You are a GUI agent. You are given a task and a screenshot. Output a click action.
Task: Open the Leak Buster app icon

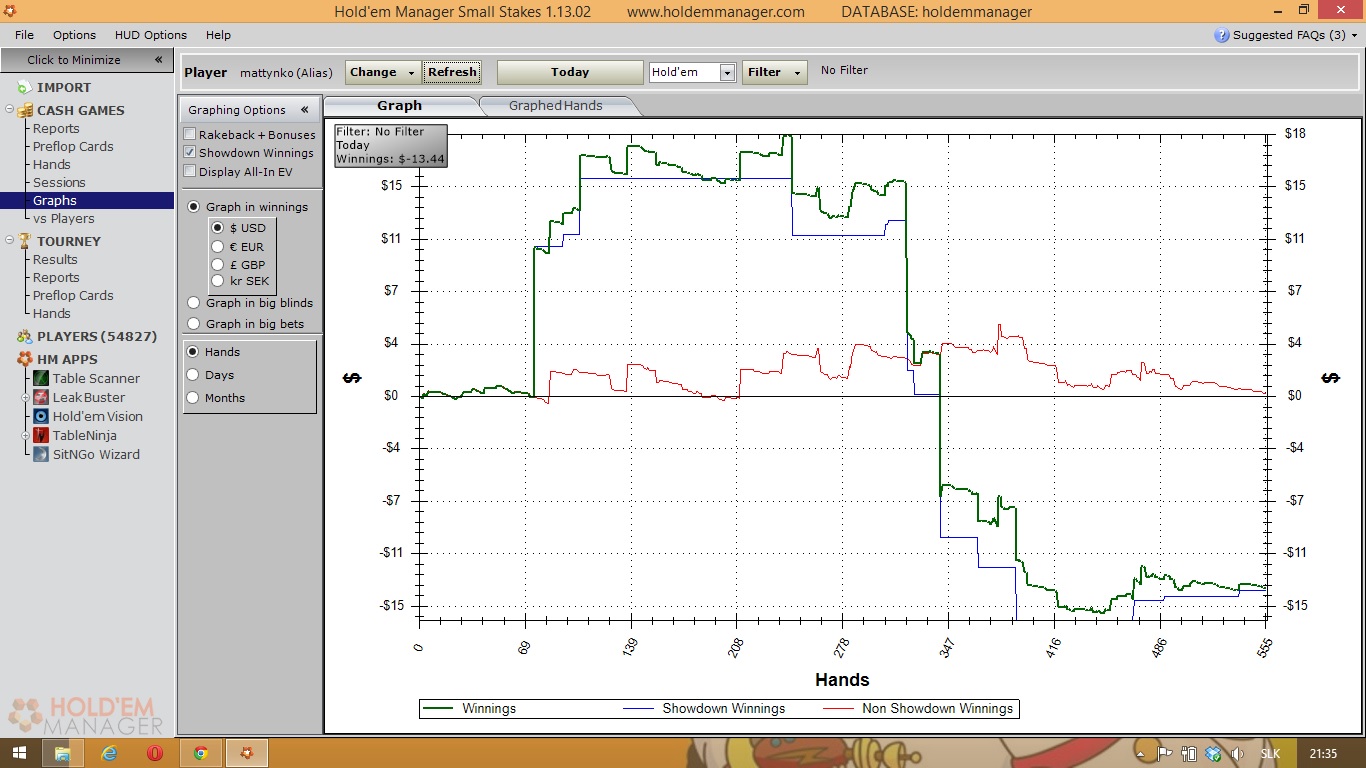click(41, 397)
